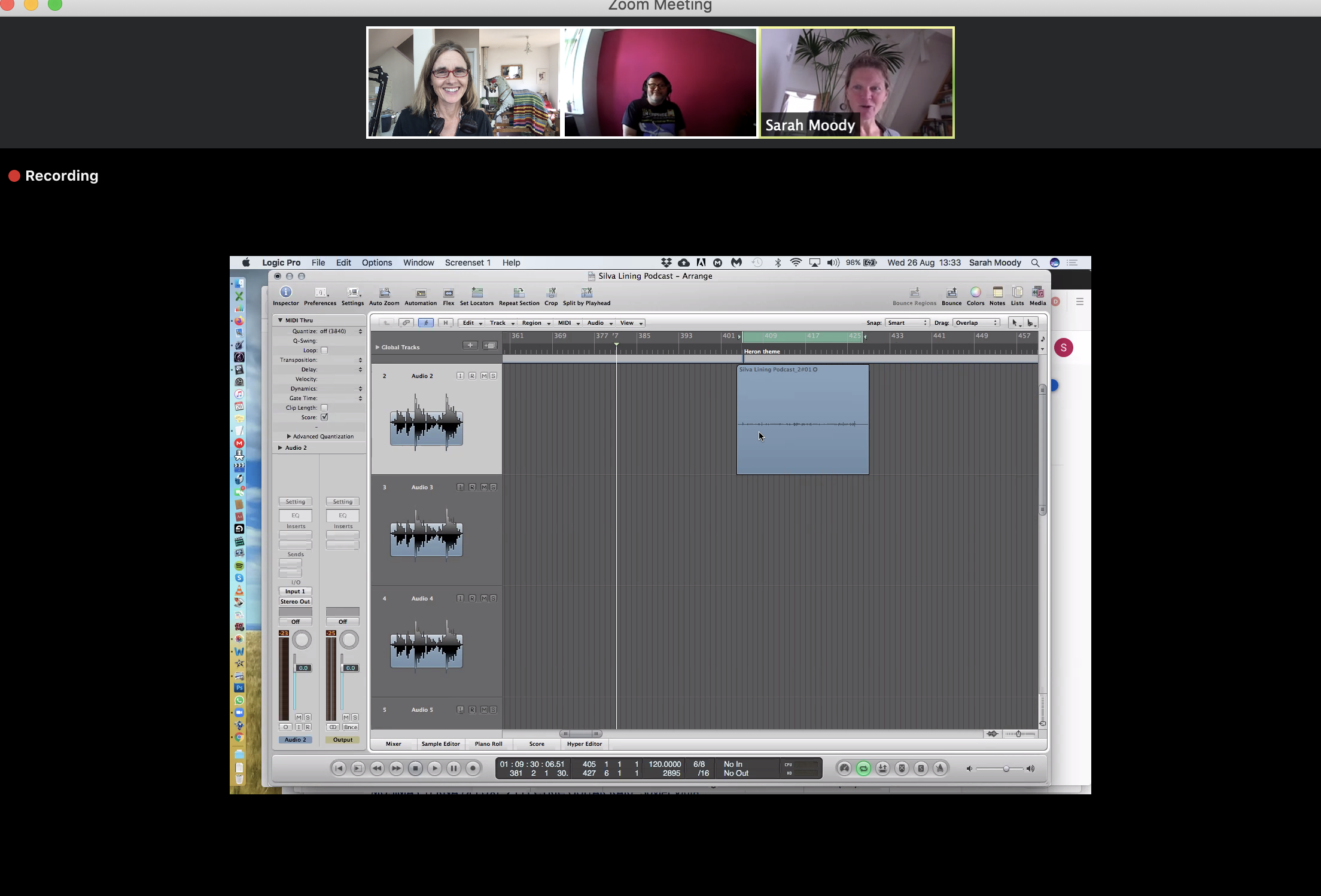Click the Bounce toolbar icon

coord(951,292)
